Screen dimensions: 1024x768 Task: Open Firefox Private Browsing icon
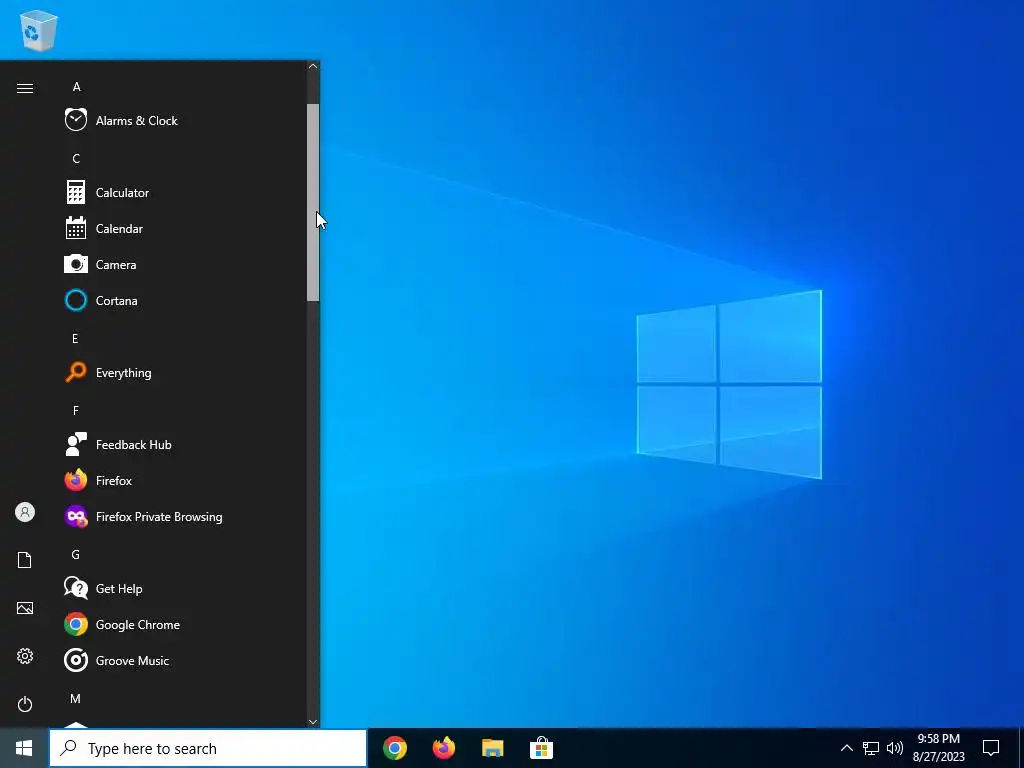point(76,517)
